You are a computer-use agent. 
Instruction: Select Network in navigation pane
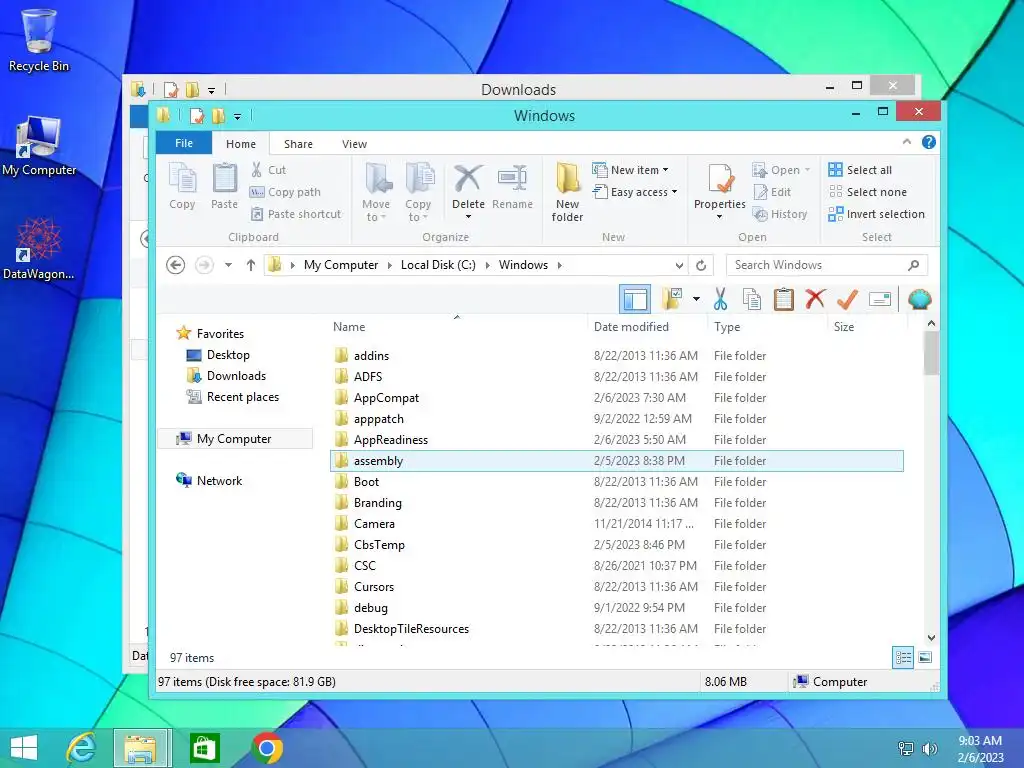(219, 481)
